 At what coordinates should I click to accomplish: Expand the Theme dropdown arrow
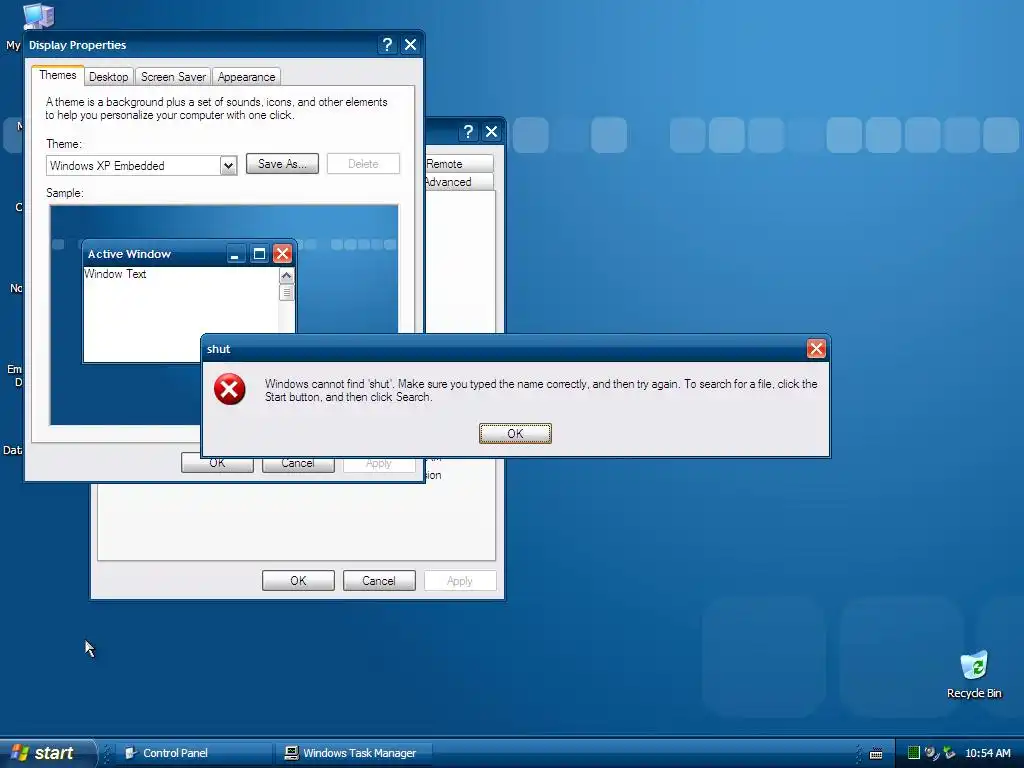click(x=227, y=165)
